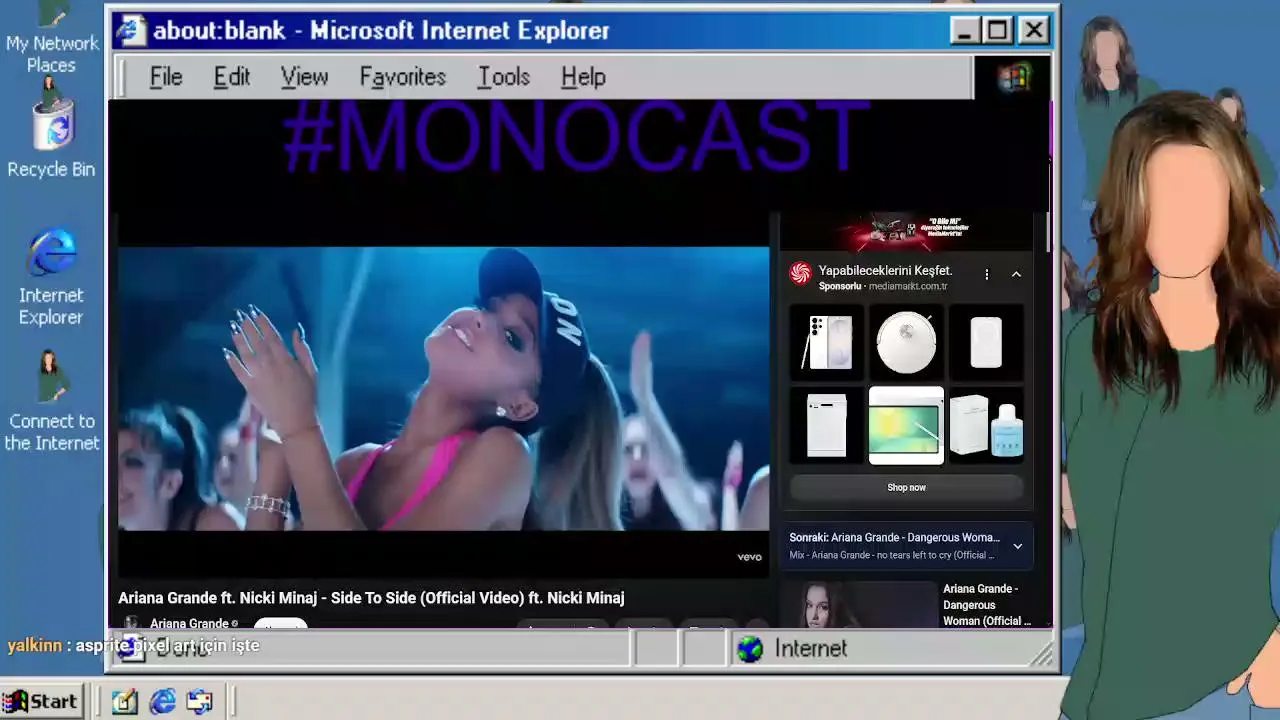Open the Connect to the Internet shortcut
This screenshot has width=1280, height=720.
[x=51, y=402]
